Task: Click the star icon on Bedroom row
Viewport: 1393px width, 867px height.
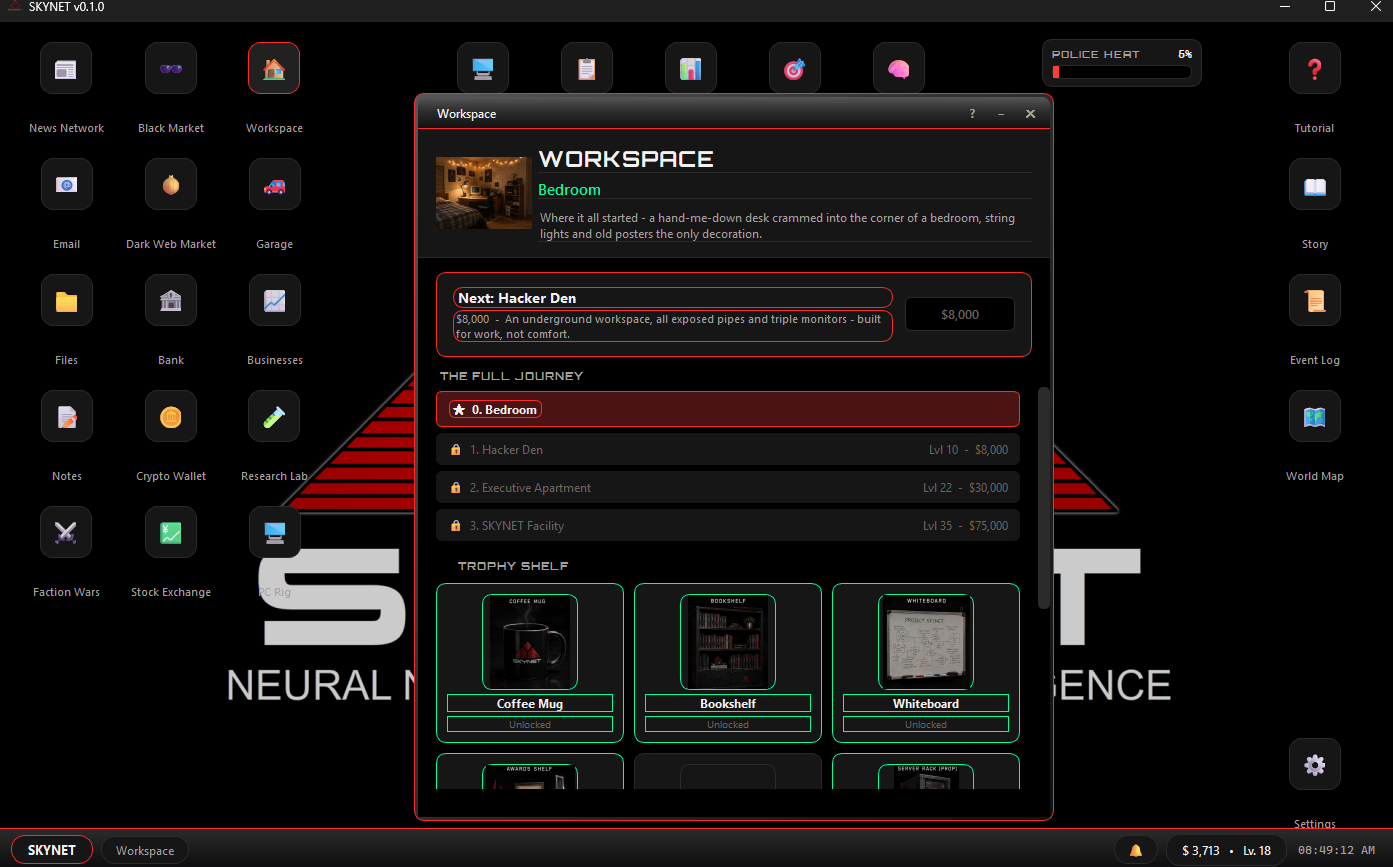Action: tap(459, 410)
